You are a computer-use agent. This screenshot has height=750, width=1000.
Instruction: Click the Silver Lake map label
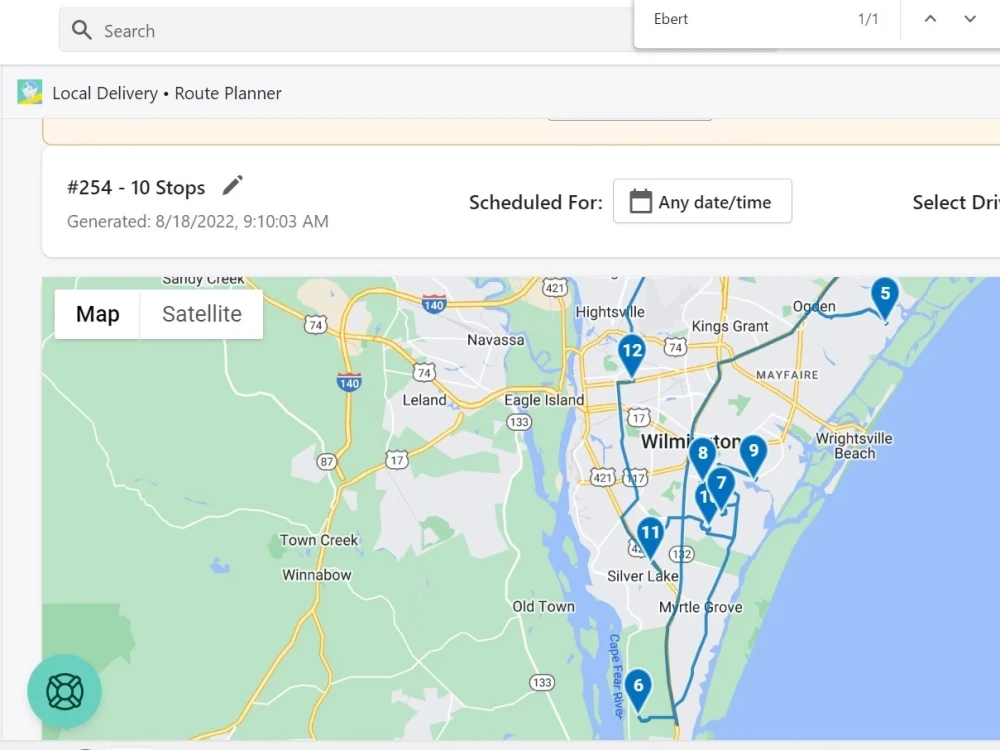click(x=642, y=576)
